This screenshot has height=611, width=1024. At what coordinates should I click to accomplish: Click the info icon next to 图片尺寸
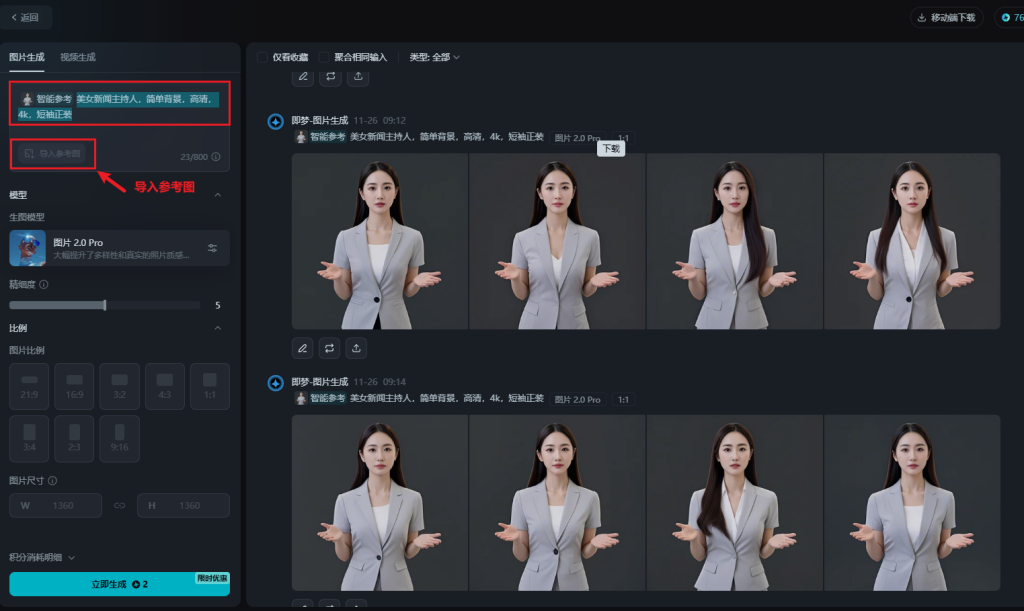[52, 480]
